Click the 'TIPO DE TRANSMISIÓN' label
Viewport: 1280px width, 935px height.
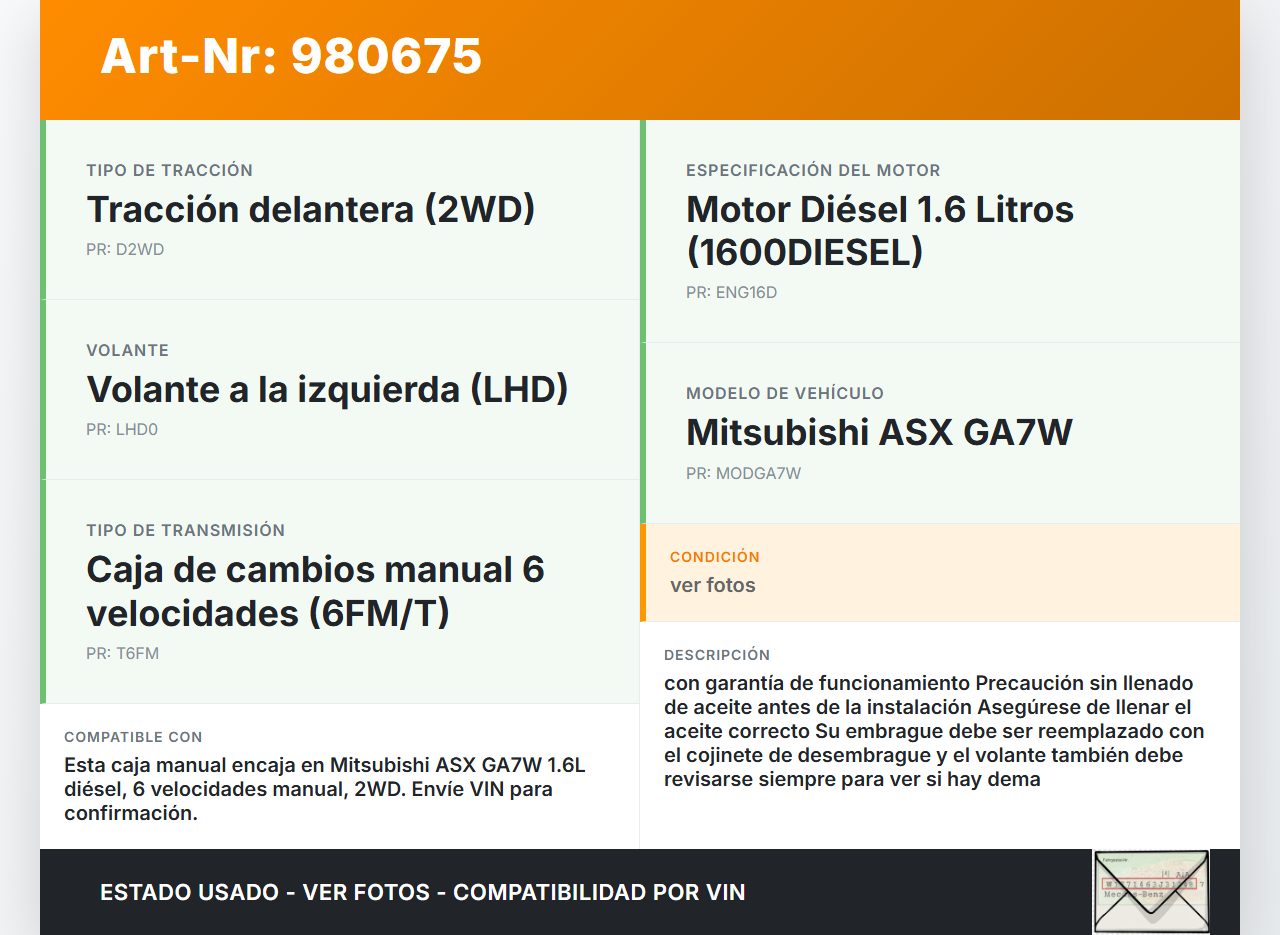[186, 531]
